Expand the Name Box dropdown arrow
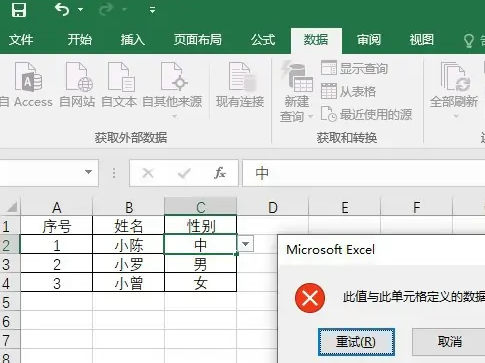Image resolution: width=485 pixels, height=363 pixels. (88, 172)
